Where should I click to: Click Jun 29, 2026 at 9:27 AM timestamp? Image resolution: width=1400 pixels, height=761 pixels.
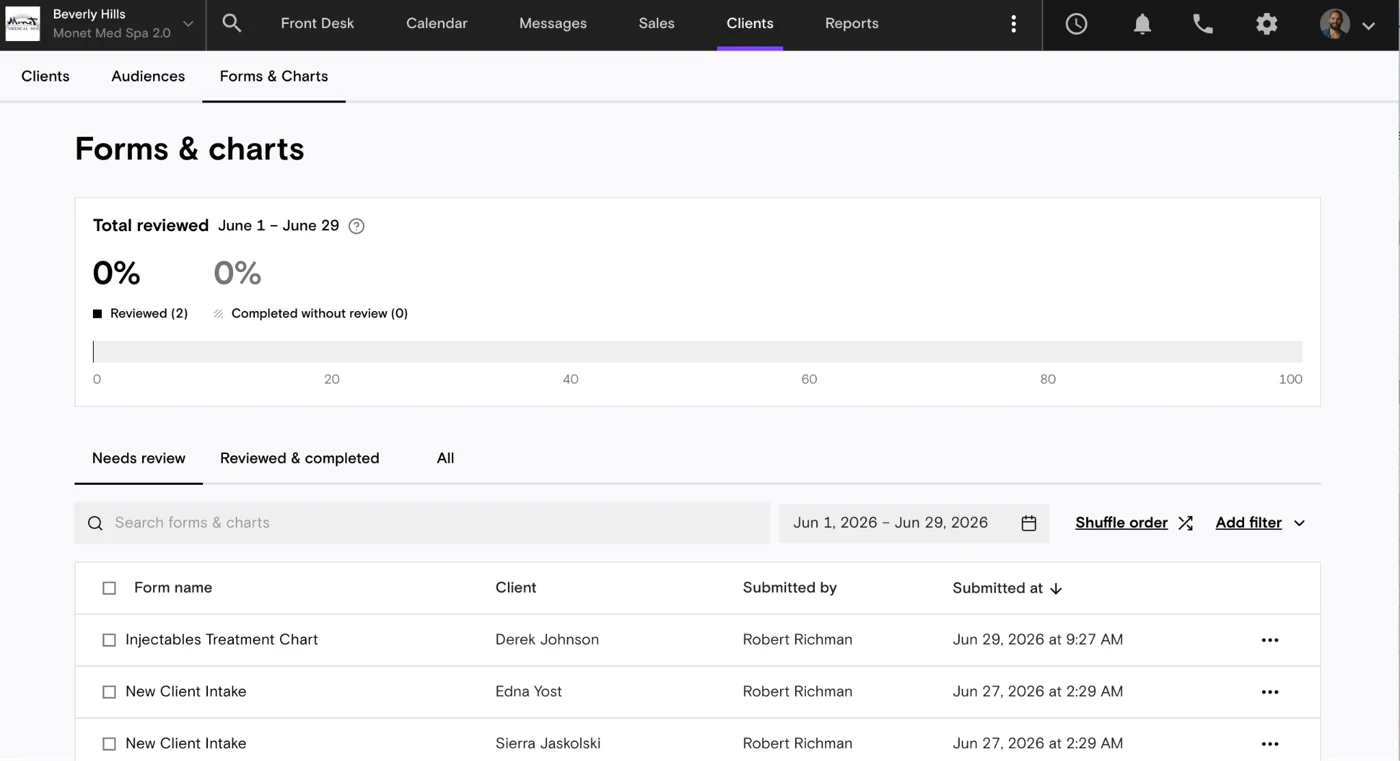point(1038,640)
